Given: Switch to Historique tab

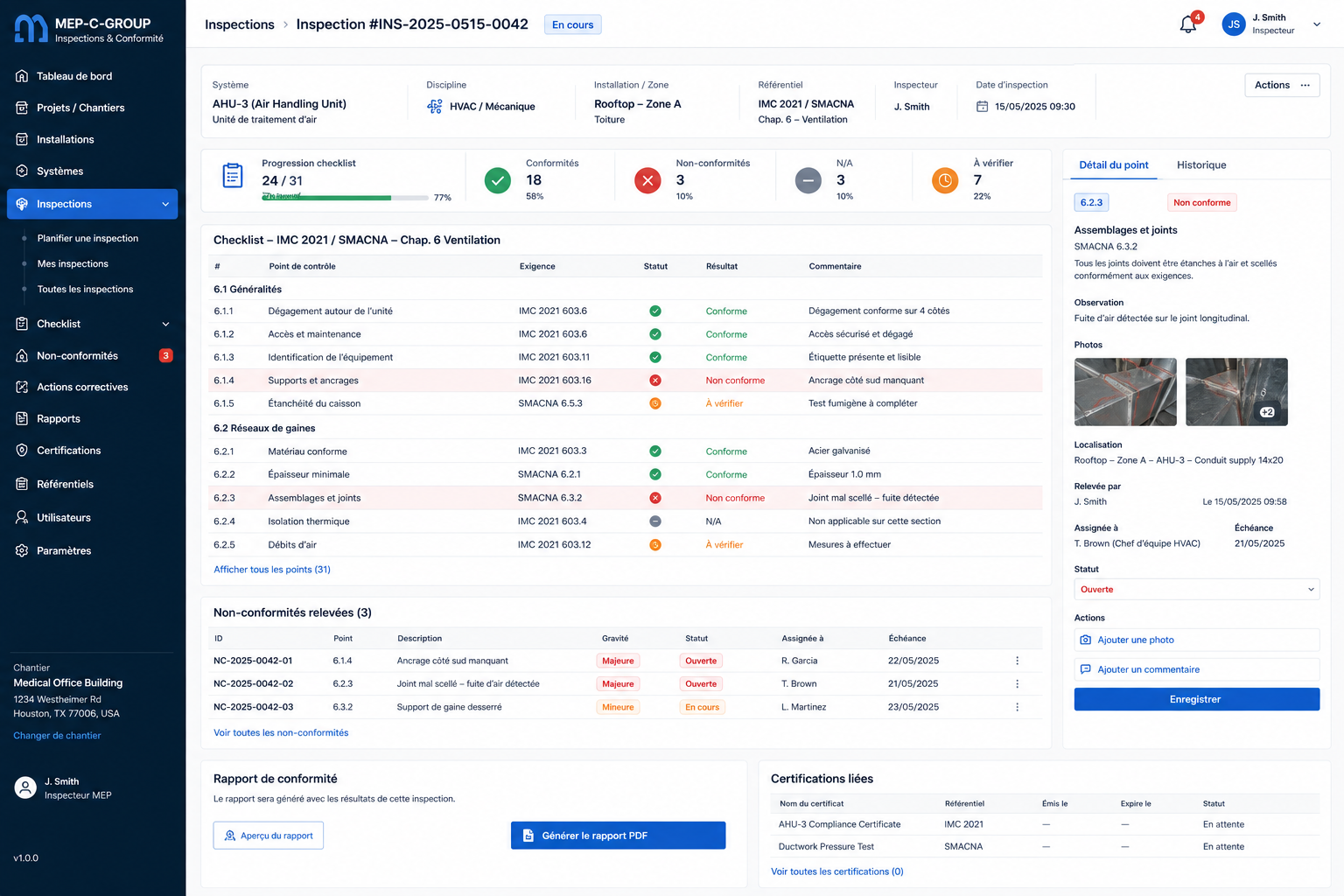Looking at the screenshot, I should coord(1201,164).
